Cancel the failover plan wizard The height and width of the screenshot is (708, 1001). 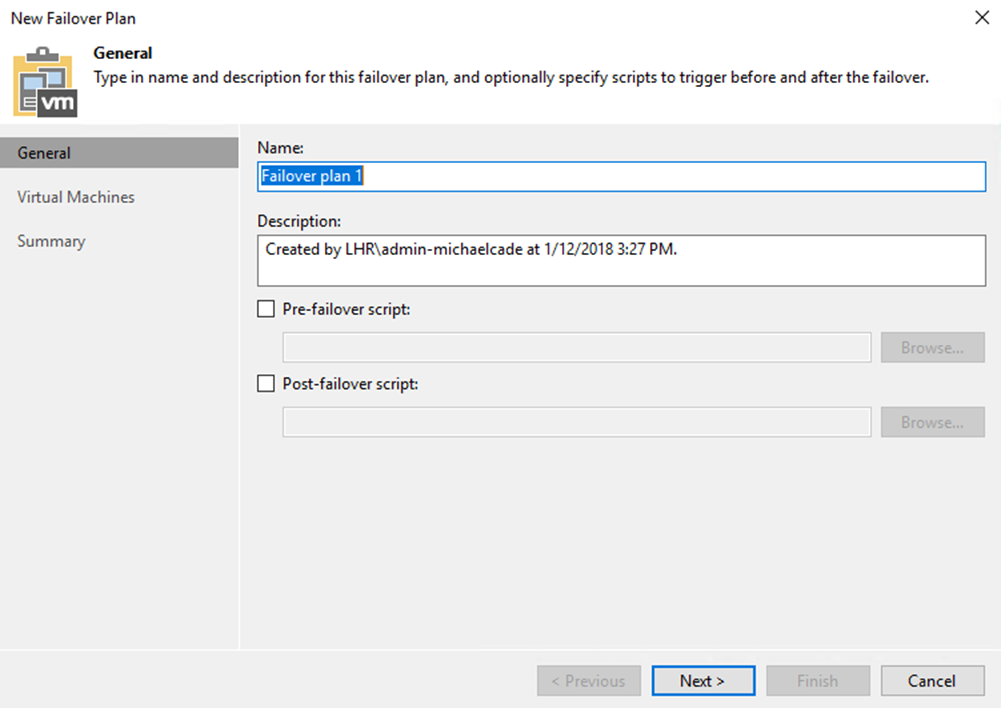point(932,681)
